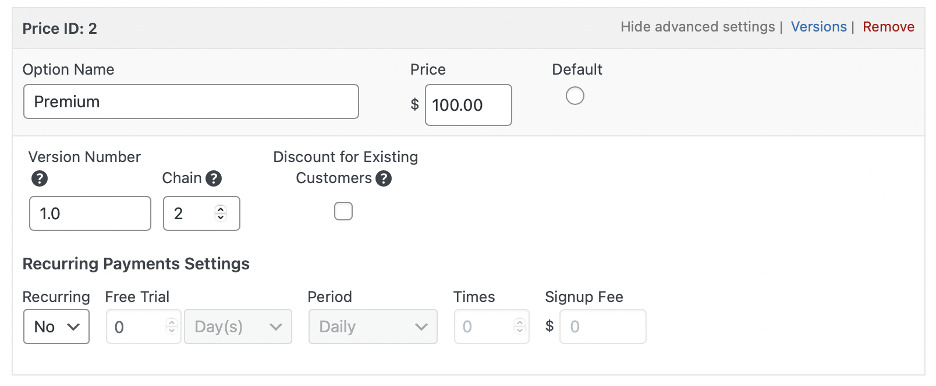Expand the Free Trial Day(s) unit dropdown

click(x=238, y=326)
